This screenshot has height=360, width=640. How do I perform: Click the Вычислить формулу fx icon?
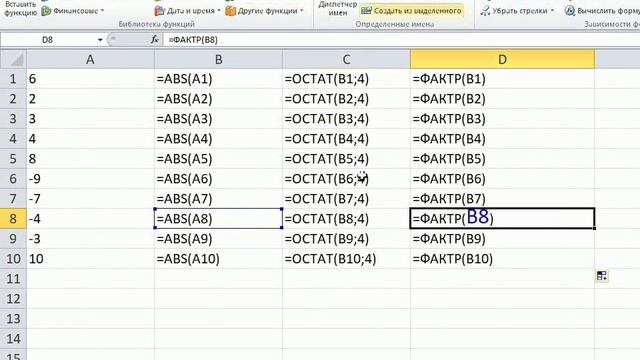click(570, 11)
